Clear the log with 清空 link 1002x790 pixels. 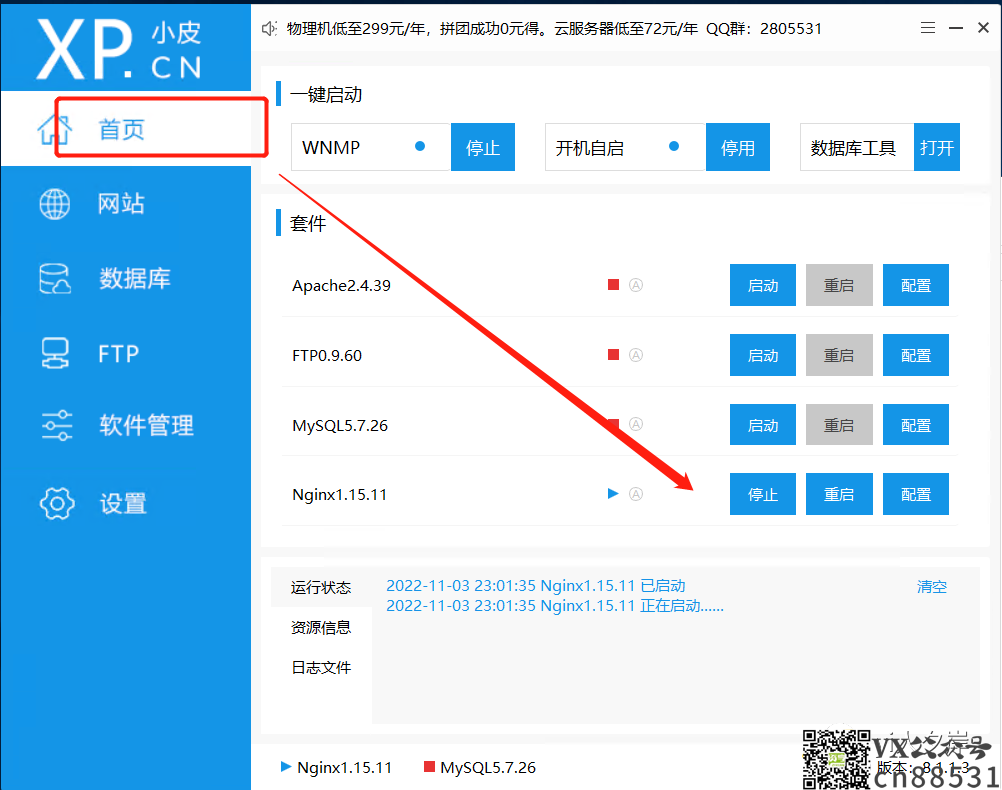(932, 586)
